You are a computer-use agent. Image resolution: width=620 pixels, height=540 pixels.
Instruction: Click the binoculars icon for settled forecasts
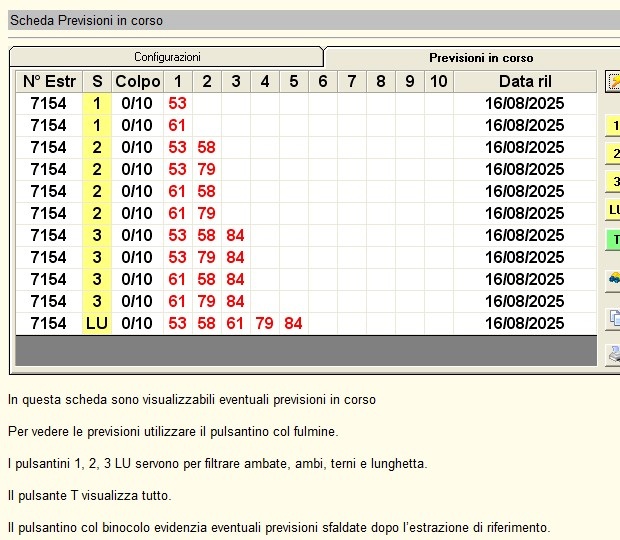(612, 282)
